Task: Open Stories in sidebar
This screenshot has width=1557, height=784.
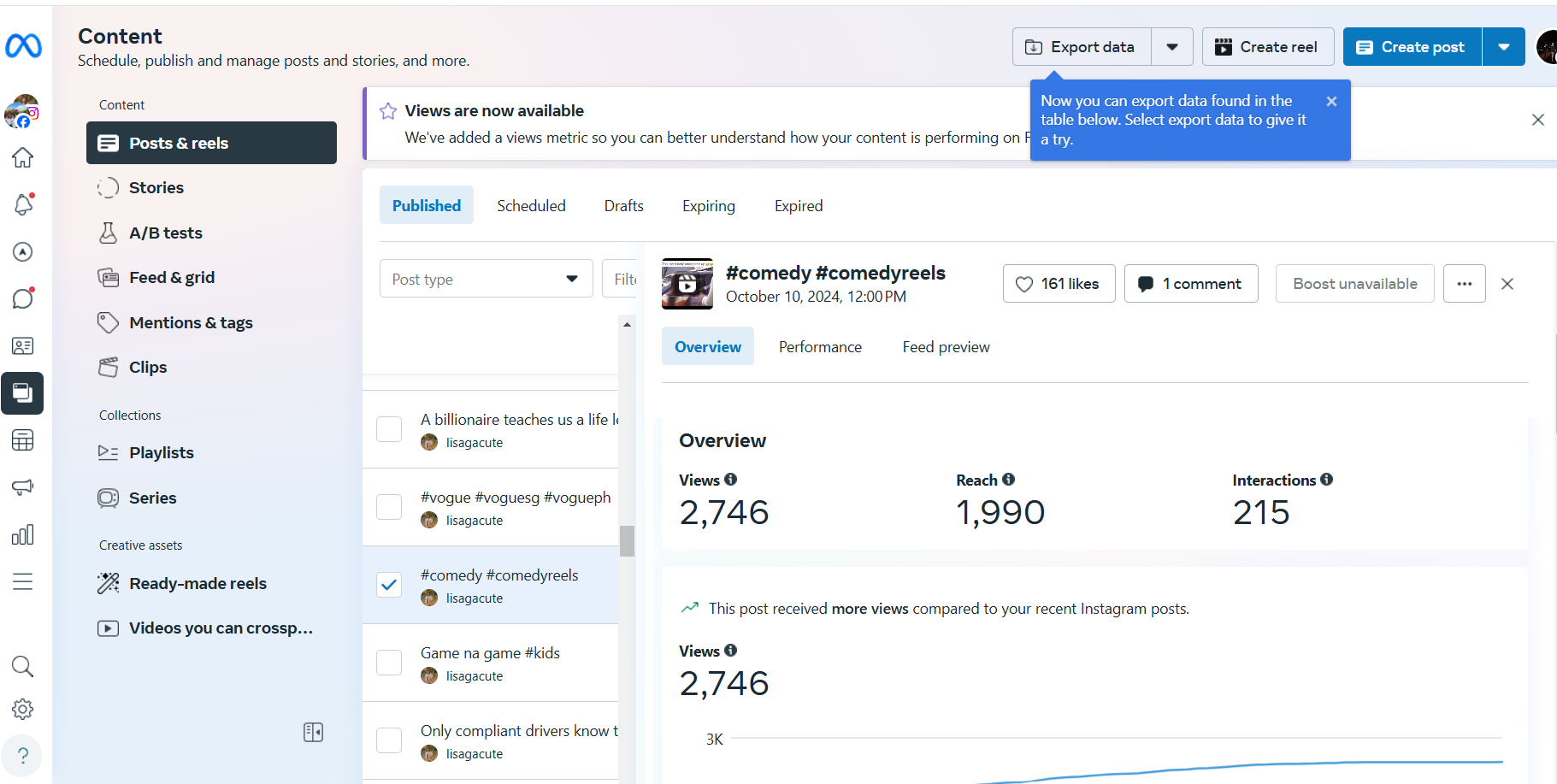Action: point(211,187)
